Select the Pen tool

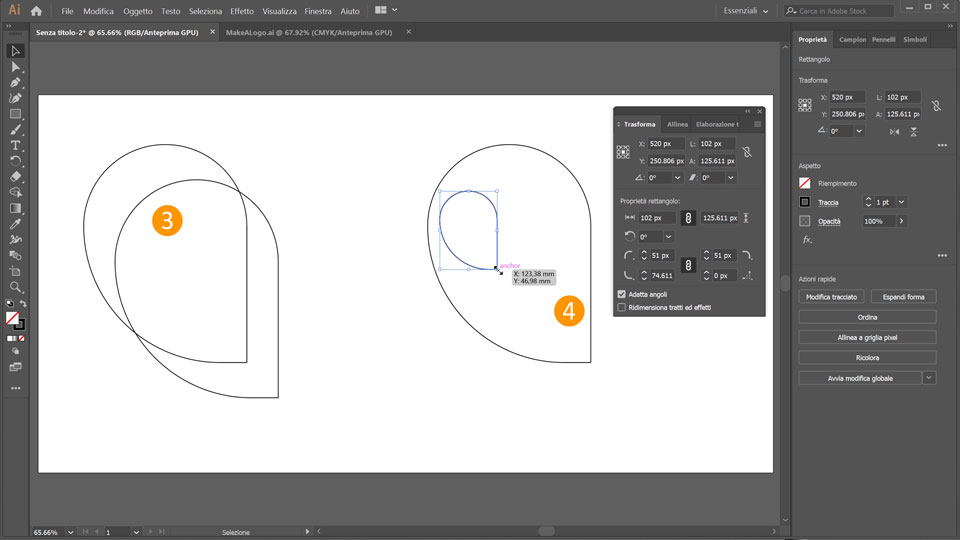[x=15, y=83]
